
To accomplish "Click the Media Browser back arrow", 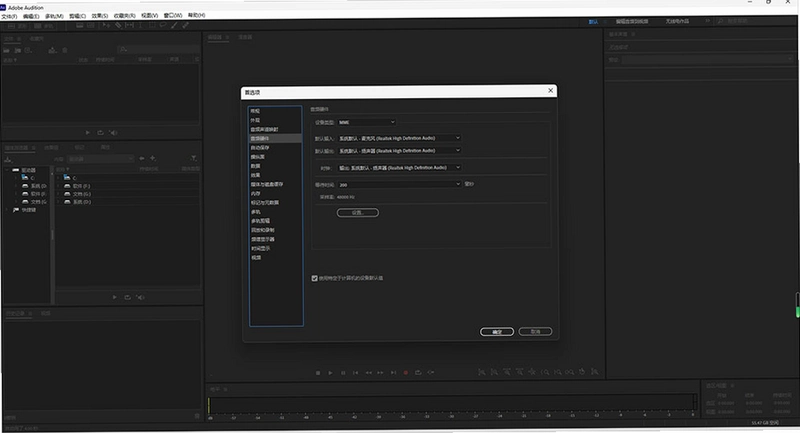I will pos(142,158).
